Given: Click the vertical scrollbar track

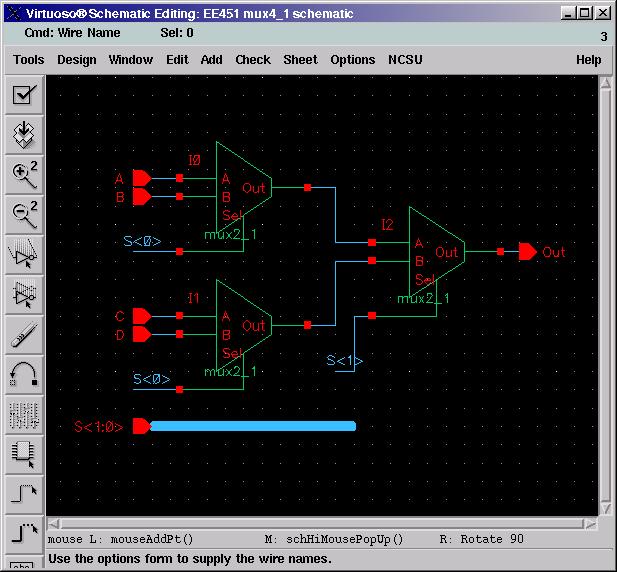Looking at the screenshot, I should click(x=606, y=296).
